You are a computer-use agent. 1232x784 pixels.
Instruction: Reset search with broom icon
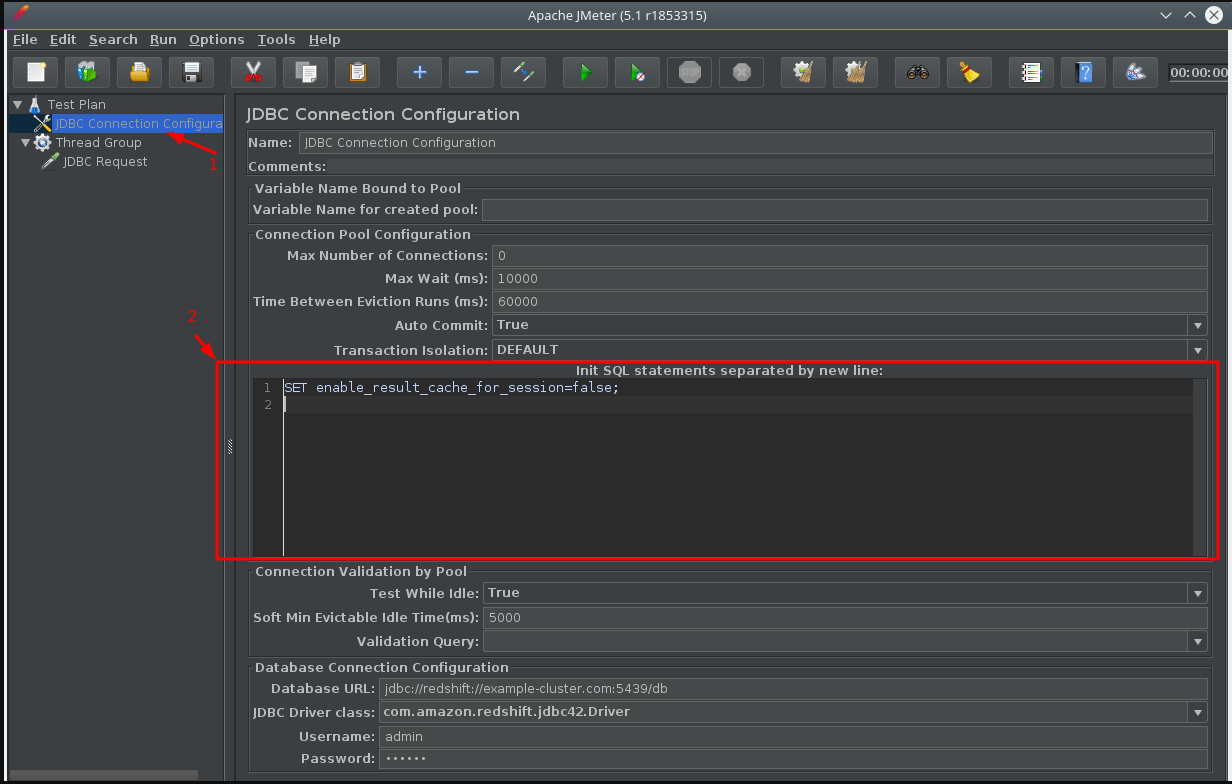[969, 72]
